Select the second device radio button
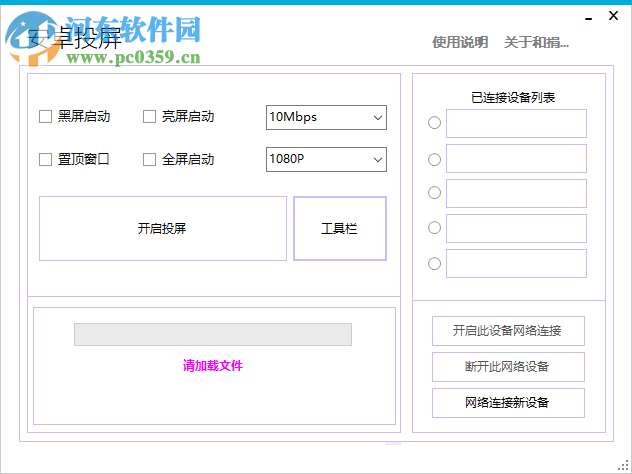632x474 pixels. (434, 160)
